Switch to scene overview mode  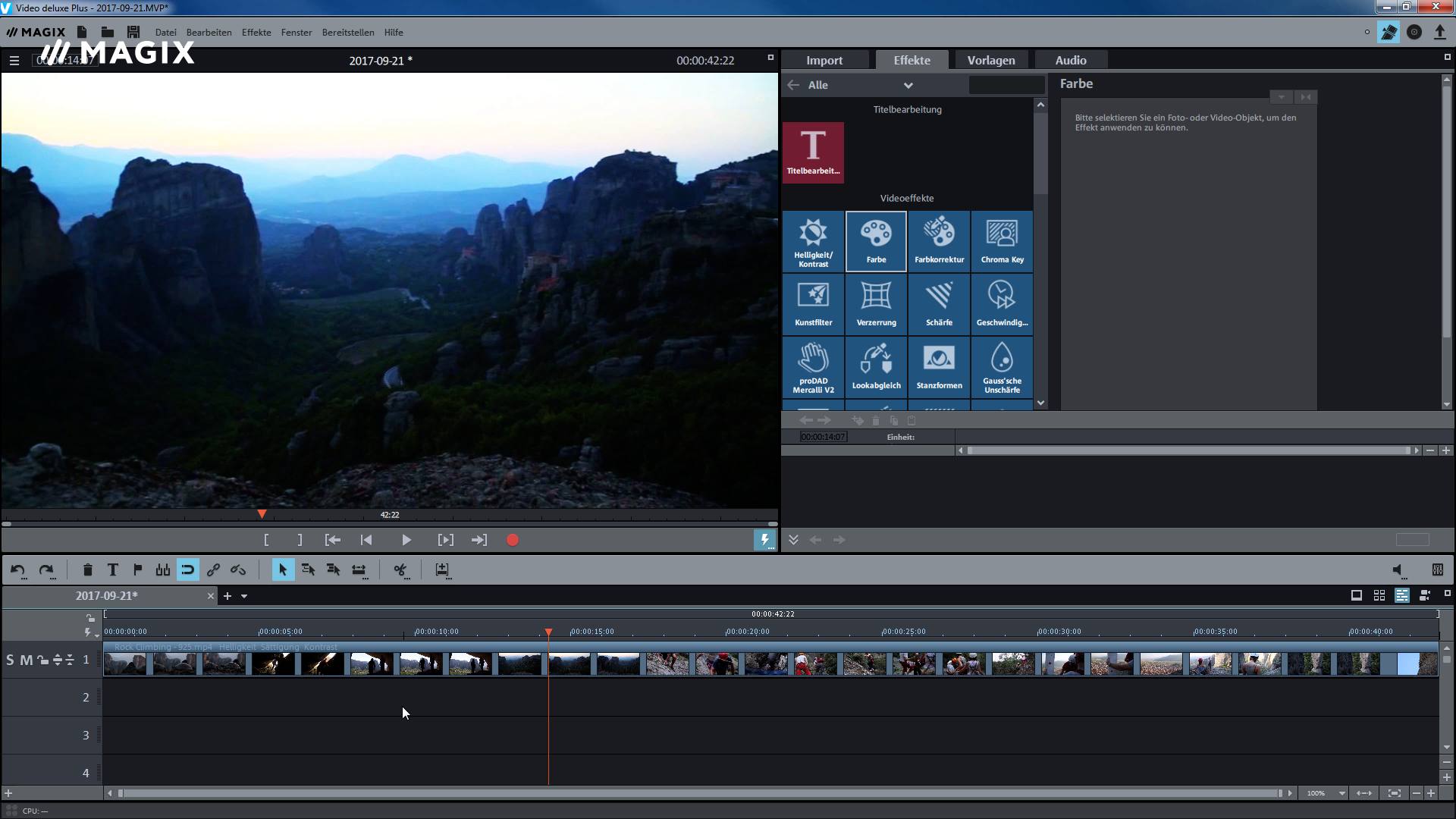(1379, 596)
